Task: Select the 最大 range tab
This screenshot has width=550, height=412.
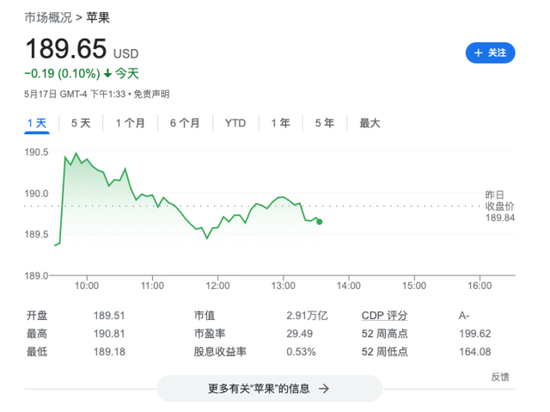Action: [370, 123]
